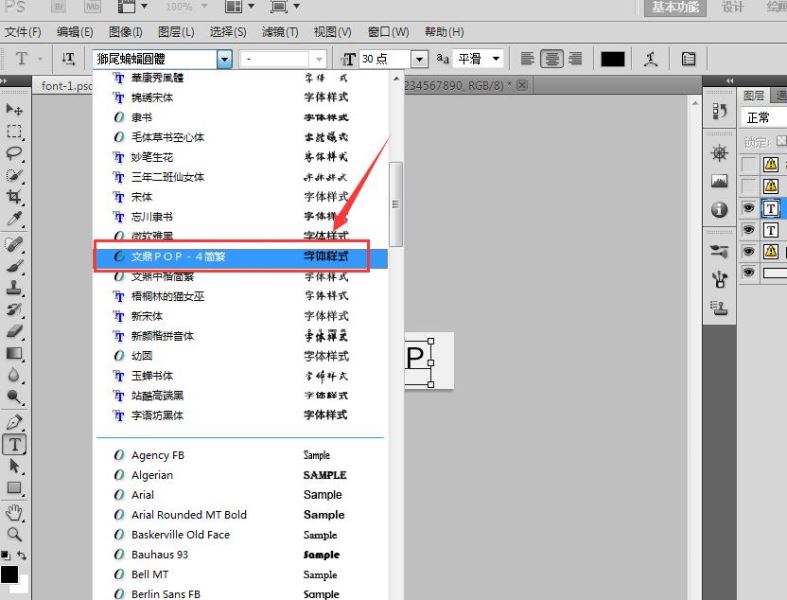Toggle visibility of warning layer below text layers

coord(749,251)
